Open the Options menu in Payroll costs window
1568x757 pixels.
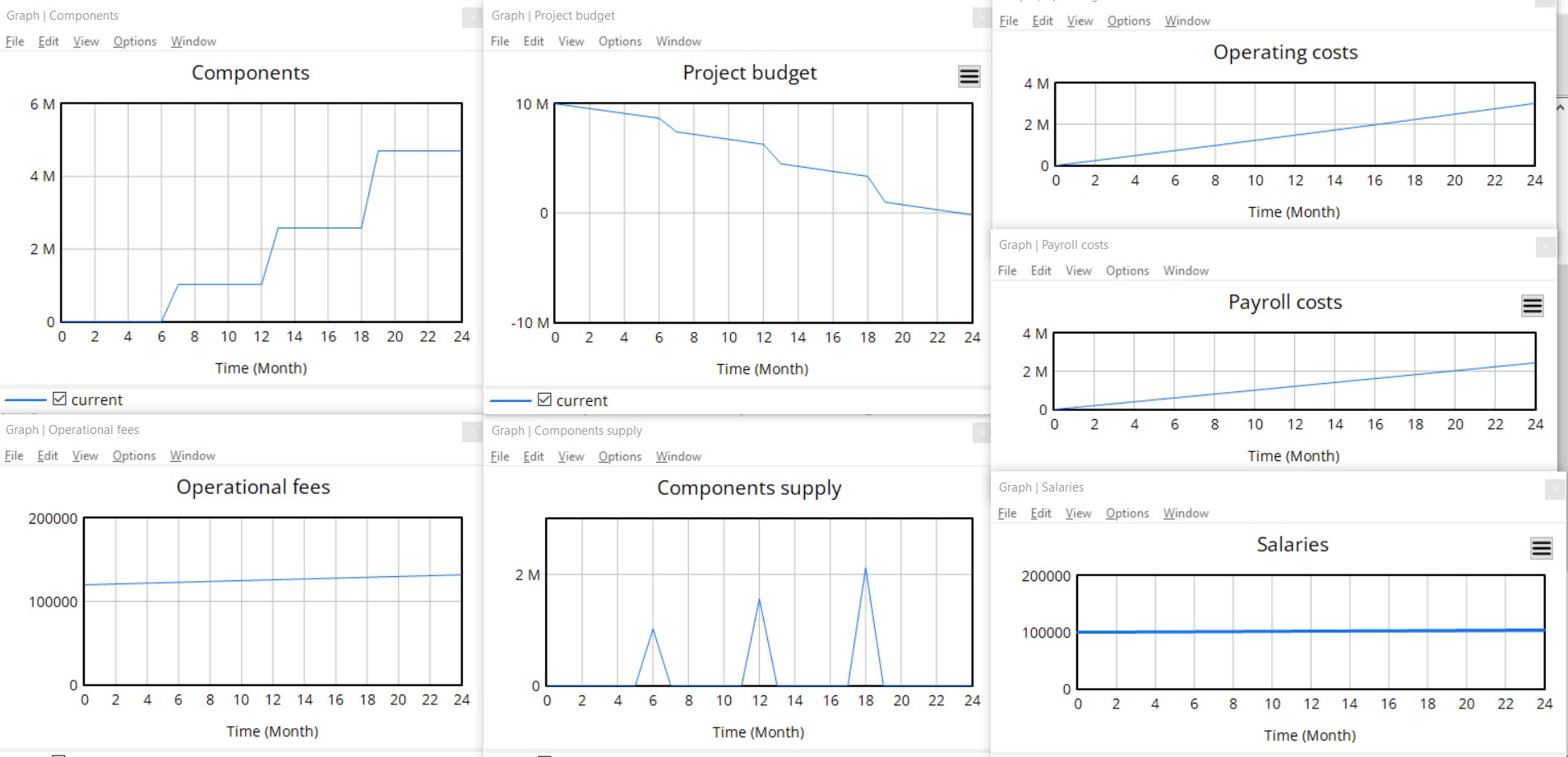[1127, 270]
